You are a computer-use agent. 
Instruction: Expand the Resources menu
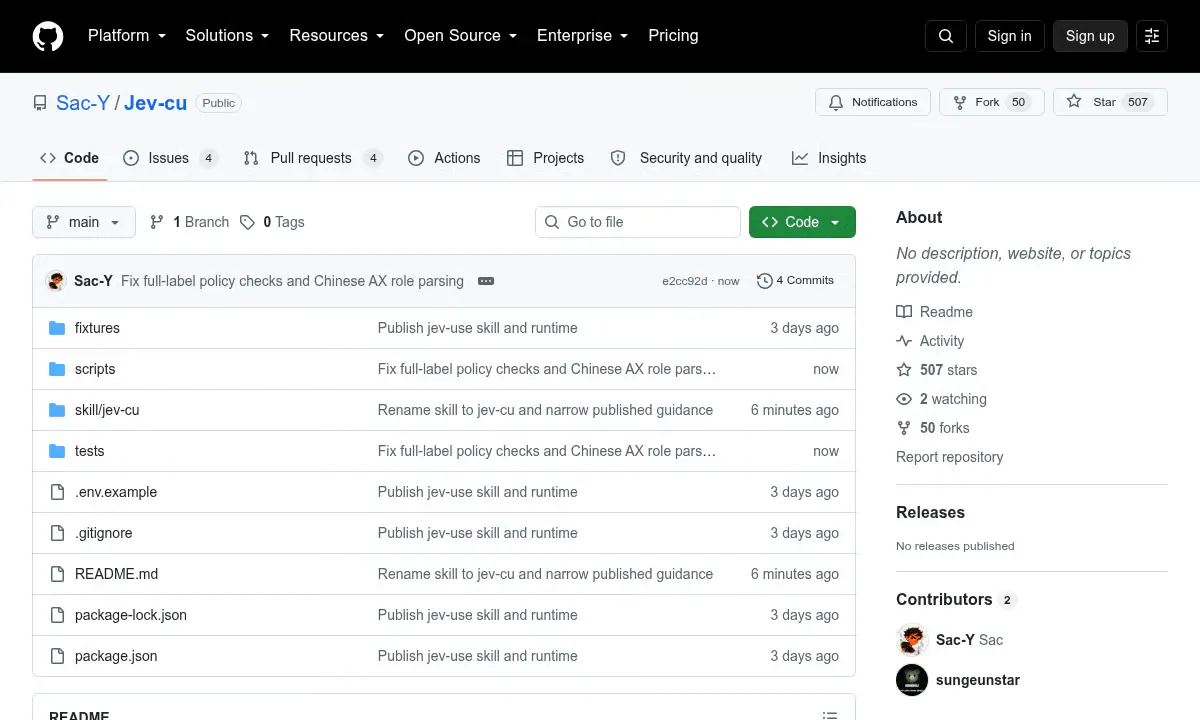pyautogui.click(x=337, y=36)
